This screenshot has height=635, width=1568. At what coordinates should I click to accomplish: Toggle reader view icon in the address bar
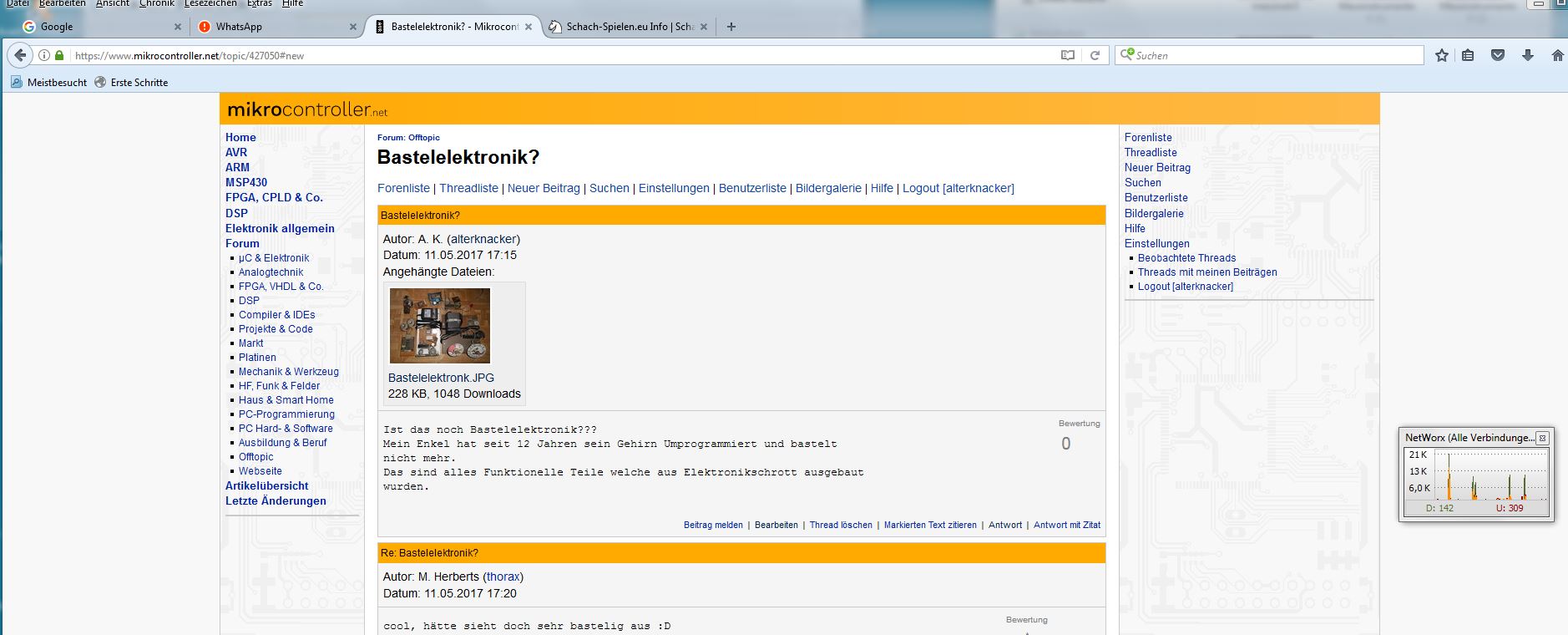point(1067,55)
